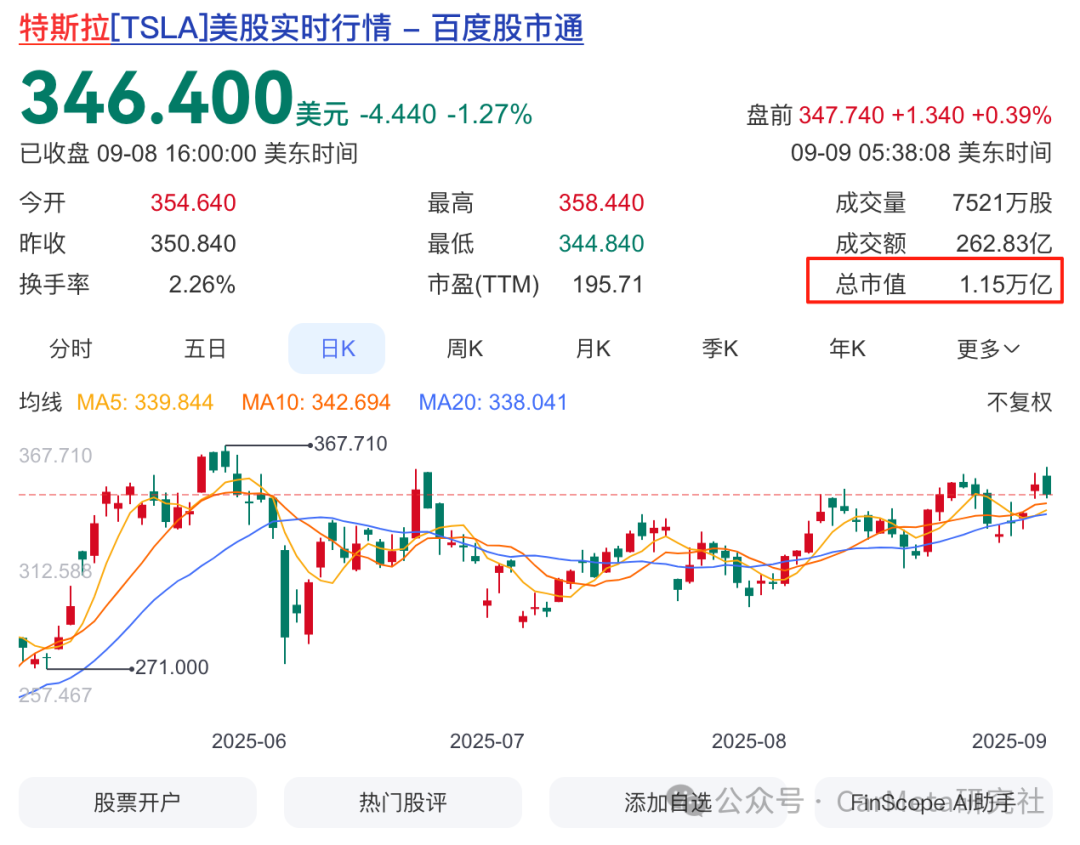Open the FinScope AI助手 button
The image size is (1080, 845).
pyautogui.click(x=933, y=802)
